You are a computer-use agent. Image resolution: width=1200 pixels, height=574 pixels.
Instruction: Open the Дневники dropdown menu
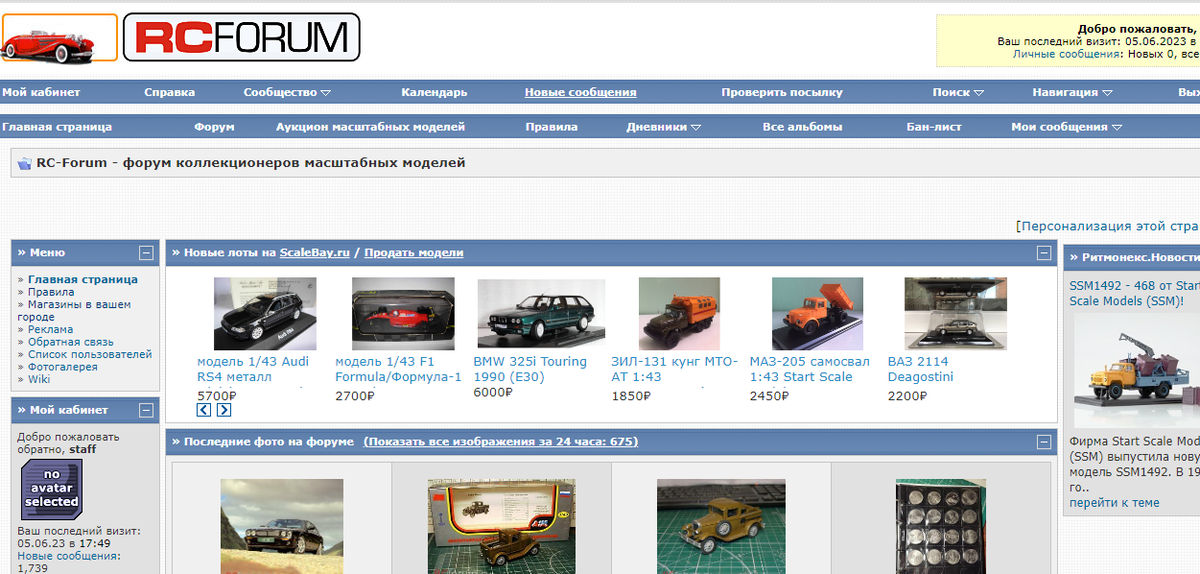663,127
